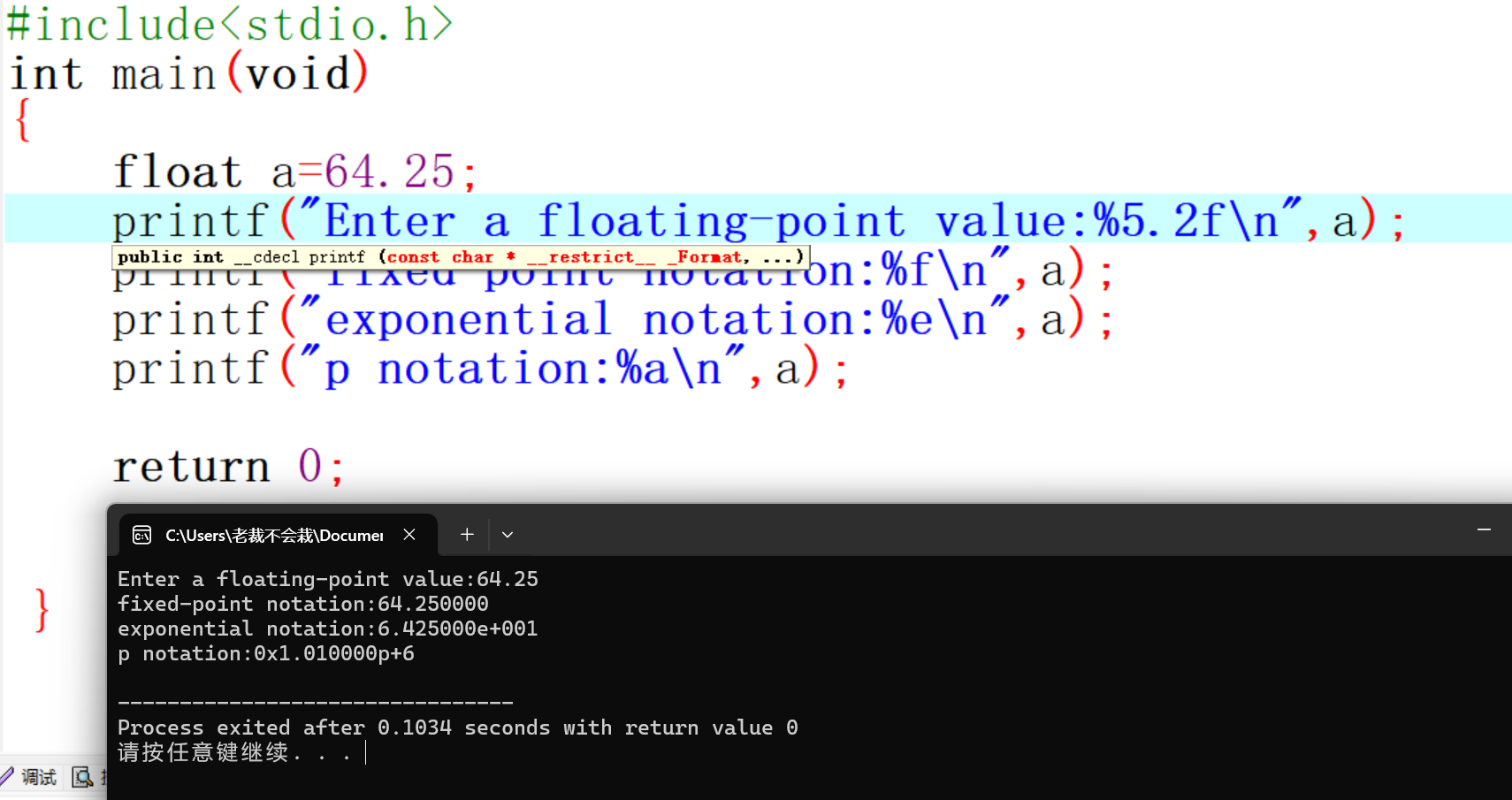
Task: Click the printf p notation line
Action: pyautogui.click(x=480, y=368)
